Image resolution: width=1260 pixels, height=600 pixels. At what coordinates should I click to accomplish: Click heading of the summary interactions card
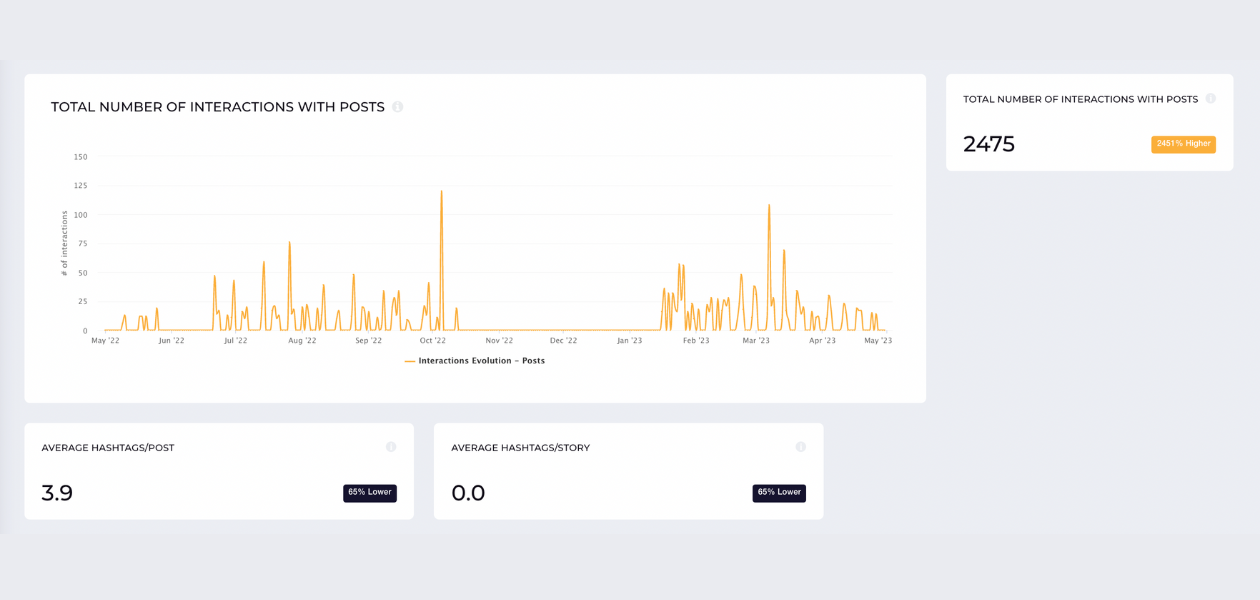click(1080, 99)
